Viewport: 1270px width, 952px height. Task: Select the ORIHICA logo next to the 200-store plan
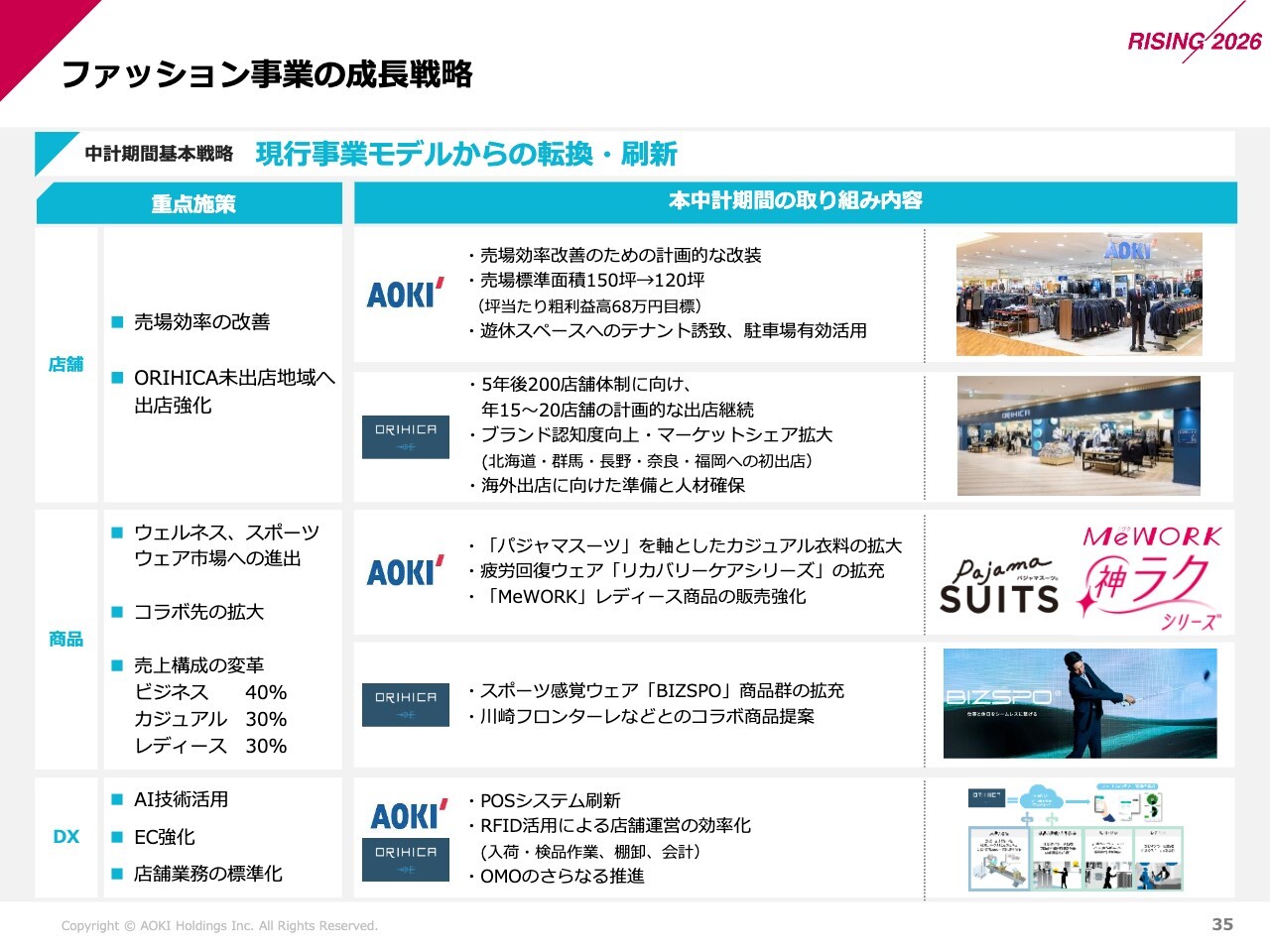tap(406, 437)
